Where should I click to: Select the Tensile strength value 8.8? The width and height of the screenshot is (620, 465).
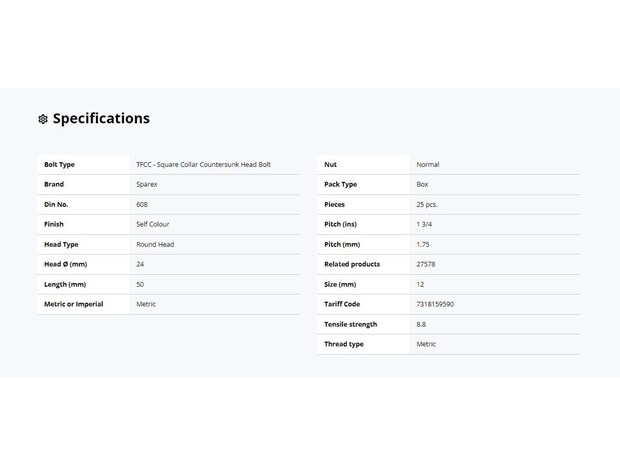[421, 324]
